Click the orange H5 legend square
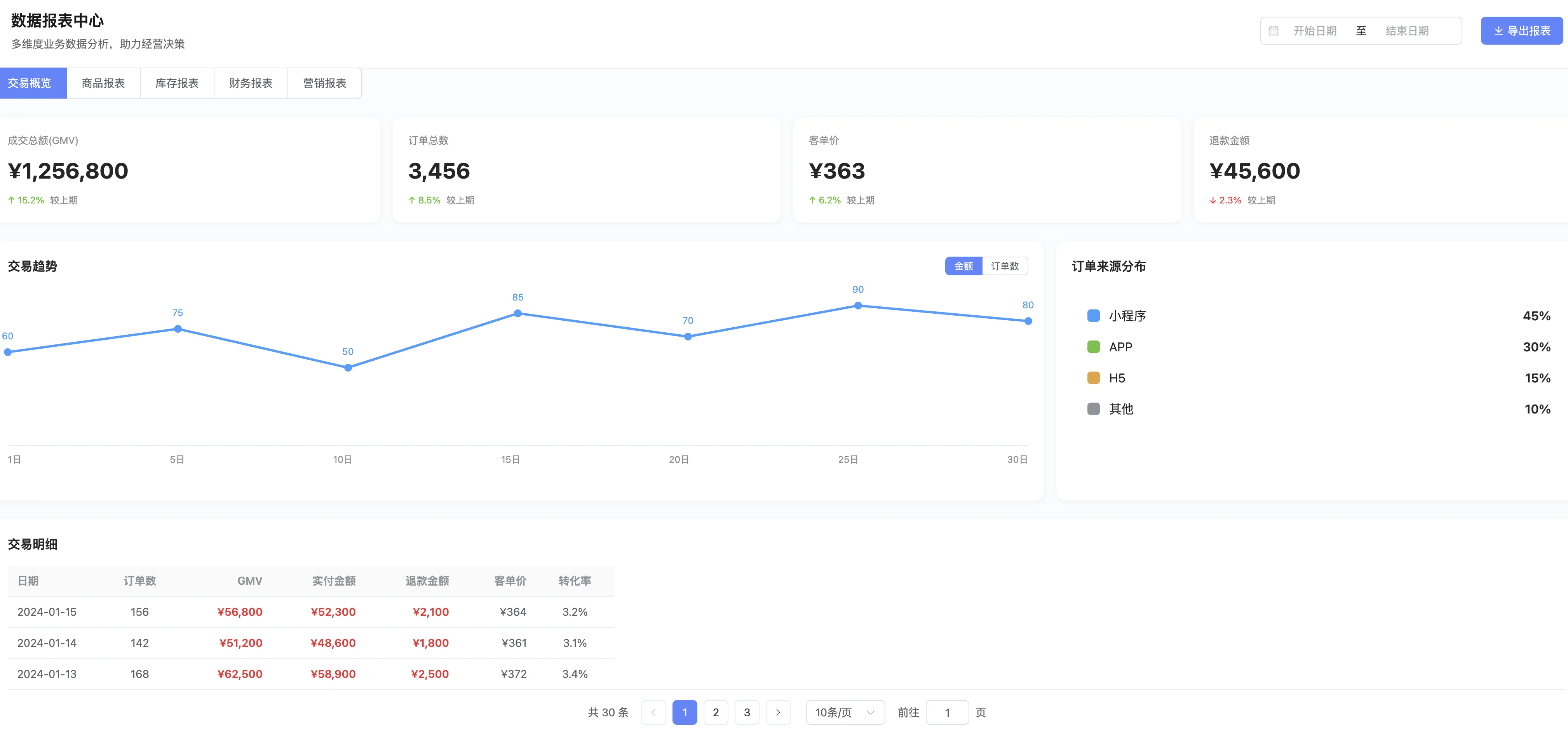 click(1093, 378)
